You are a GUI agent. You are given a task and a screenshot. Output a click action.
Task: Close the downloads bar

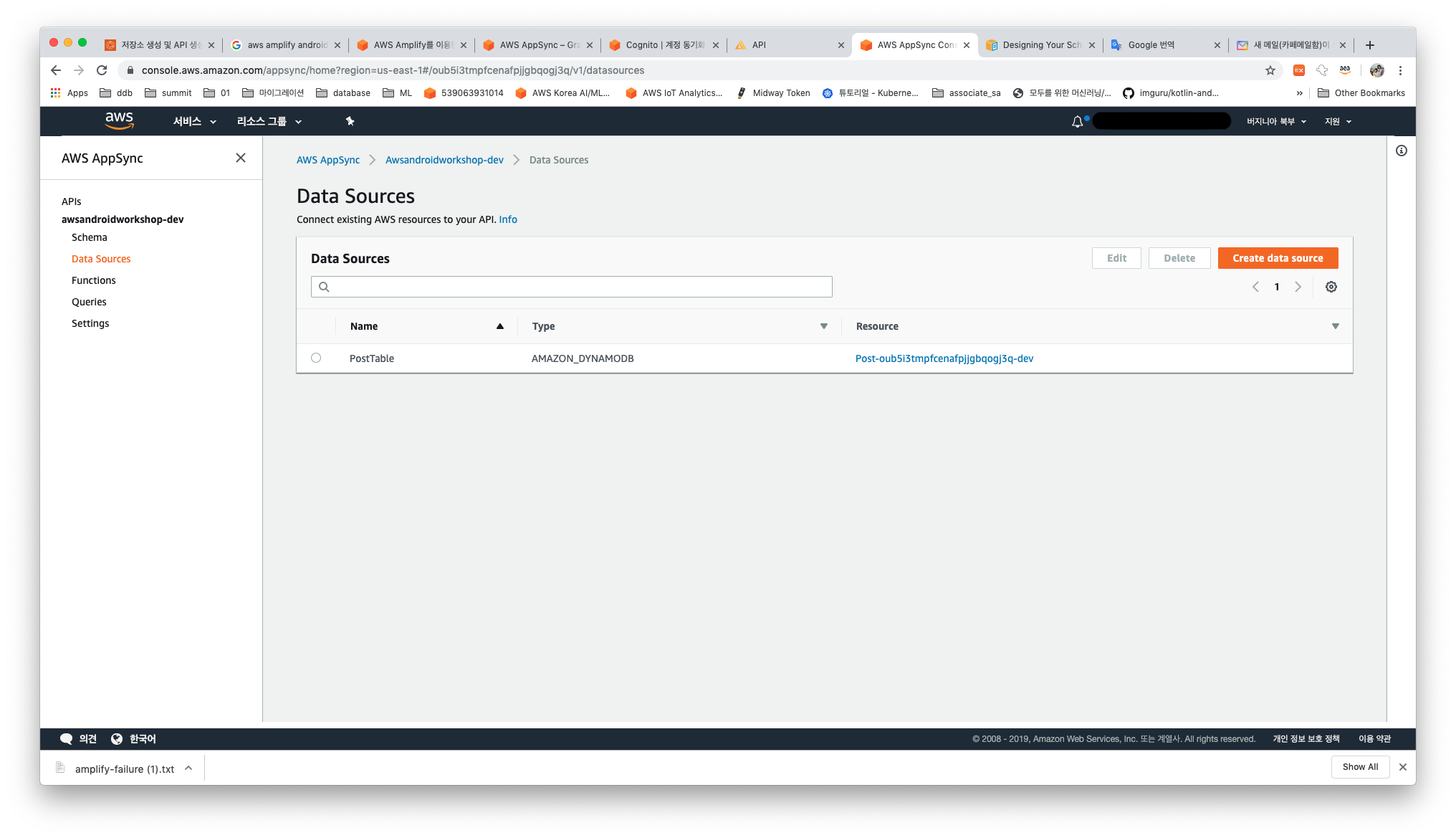tap(1403, 767)
